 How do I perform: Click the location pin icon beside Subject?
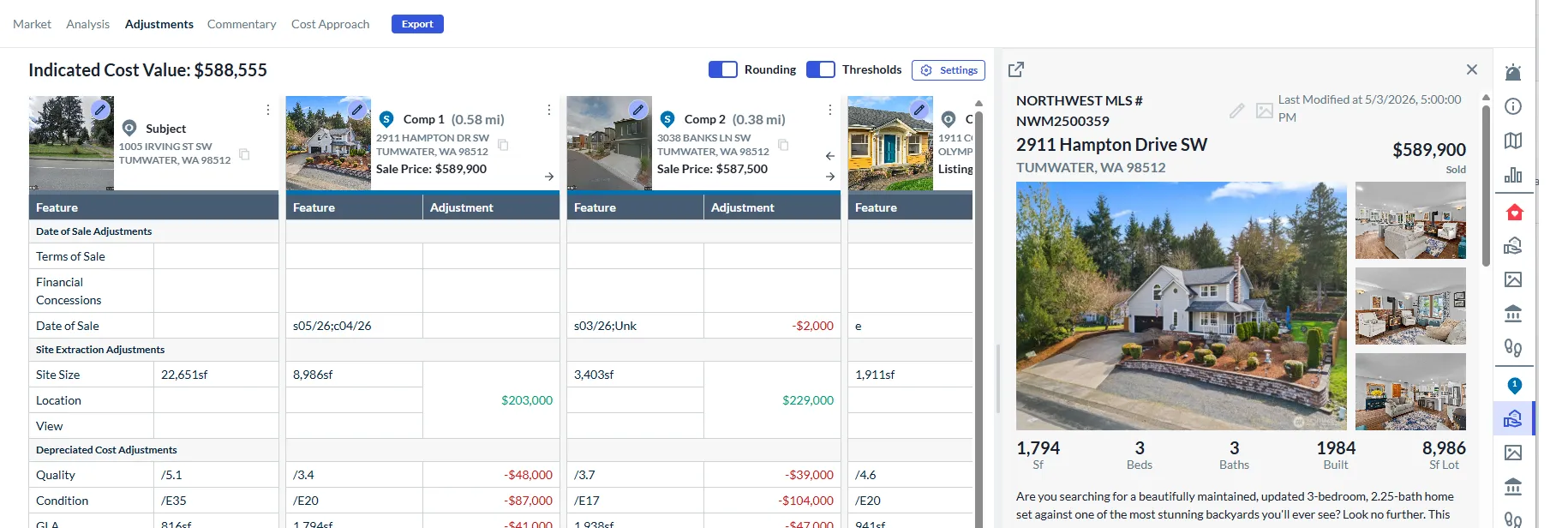[x=129, y=128]
